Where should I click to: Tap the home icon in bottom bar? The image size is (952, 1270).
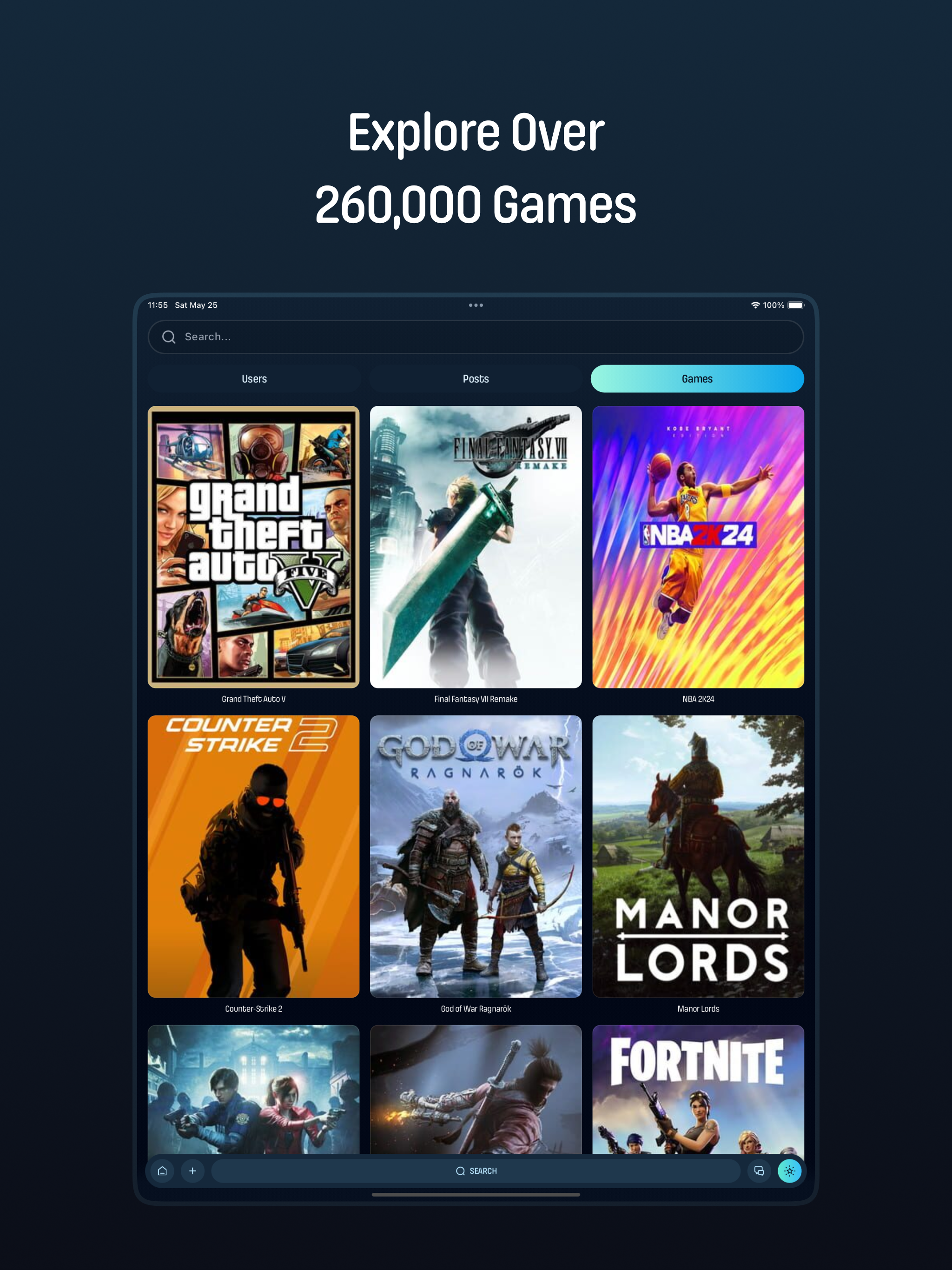[x=163, y=1171]
